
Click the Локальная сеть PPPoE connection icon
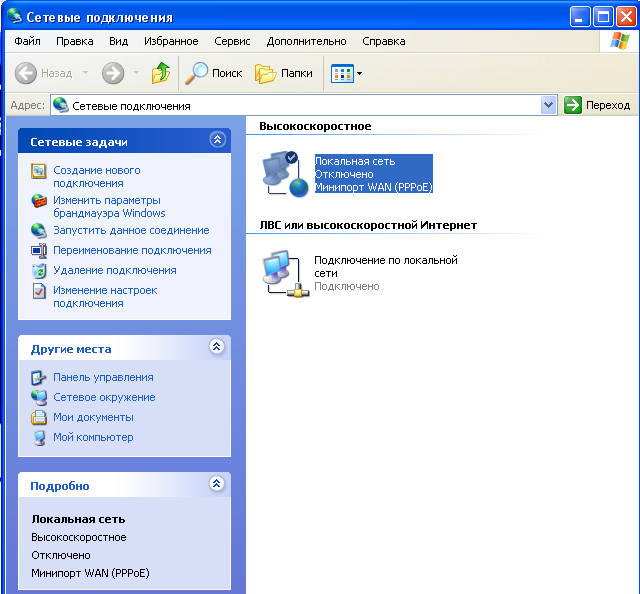tap(285, 174)
